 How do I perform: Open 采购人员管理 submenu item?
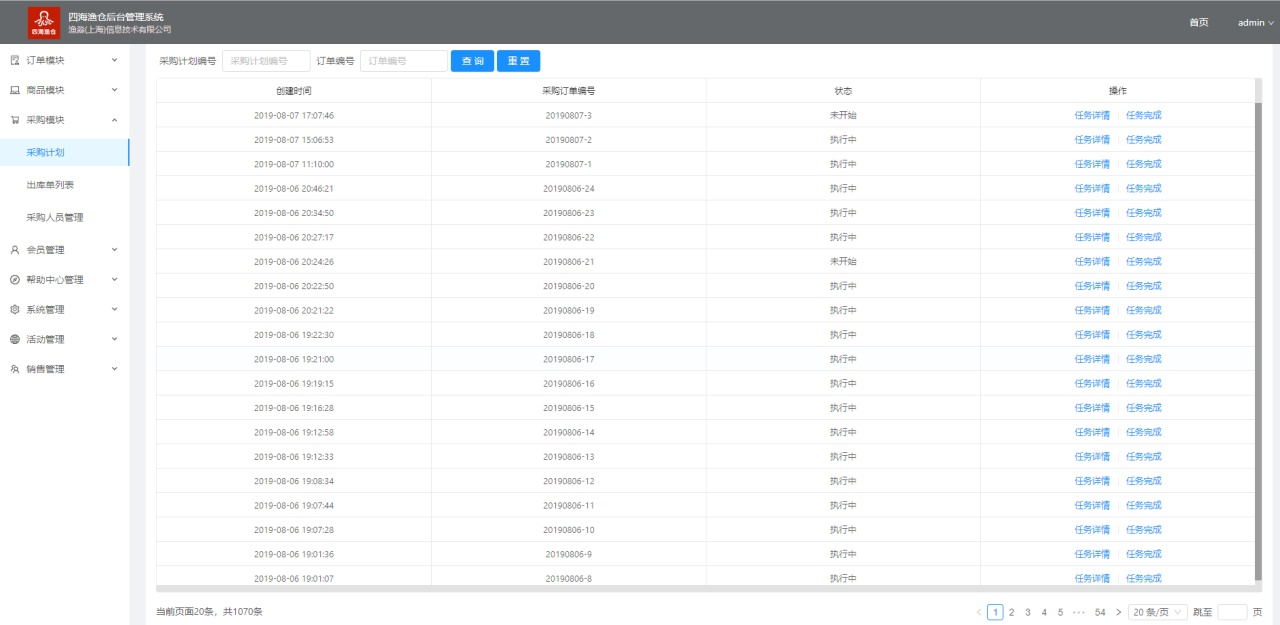55,217
